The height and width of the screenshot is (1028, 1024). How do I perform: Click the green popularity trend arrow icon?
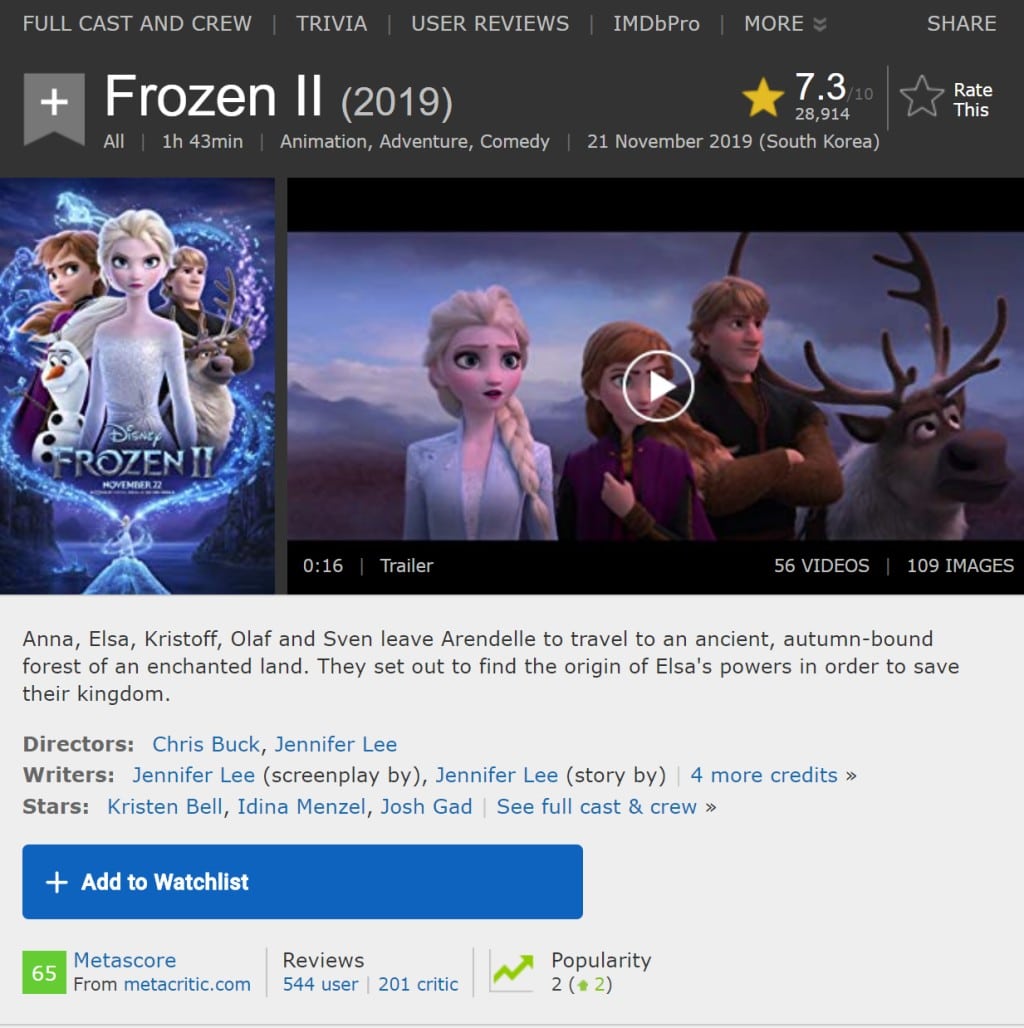513,970
